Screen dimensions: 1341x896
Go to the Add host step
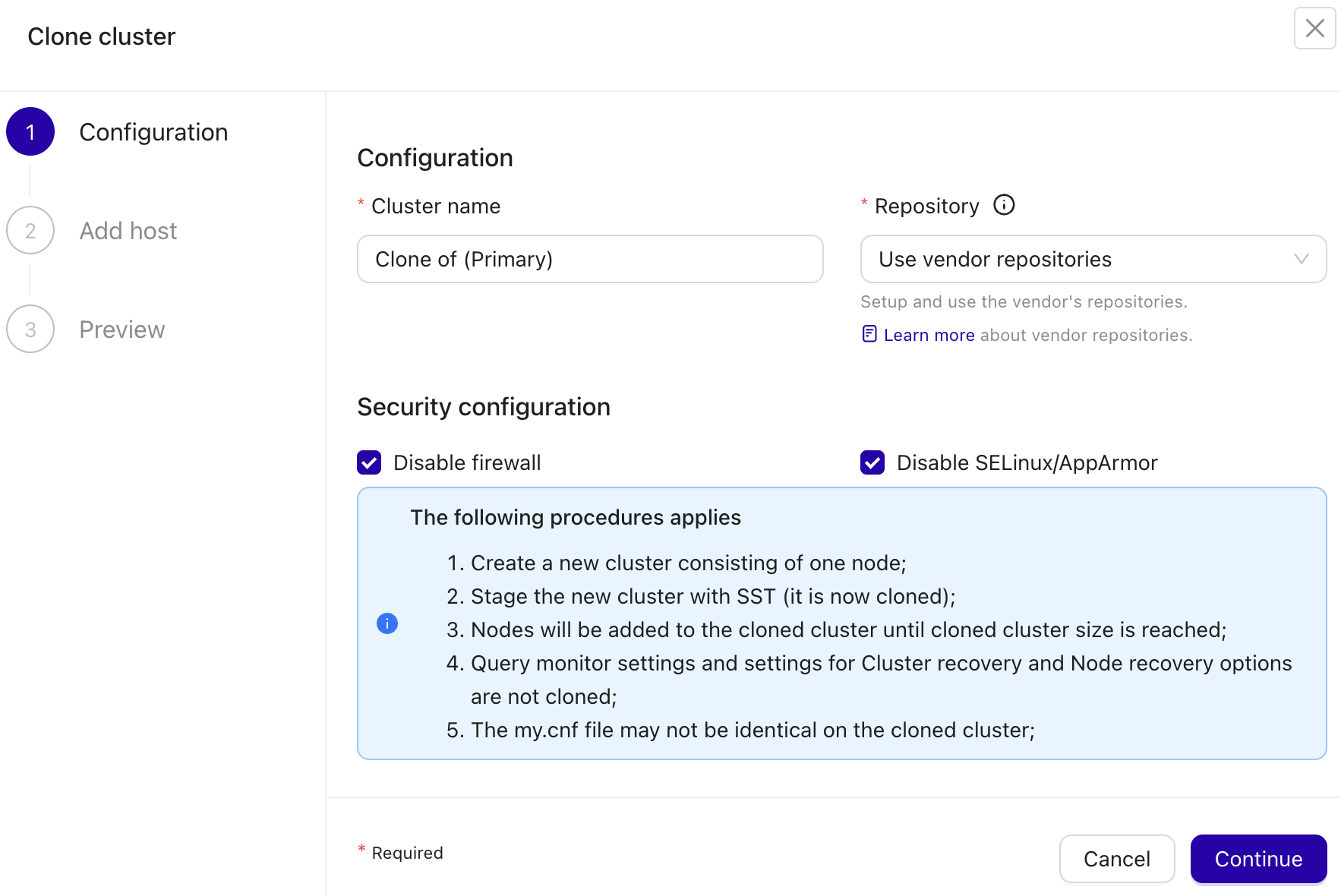pos(128,231)
